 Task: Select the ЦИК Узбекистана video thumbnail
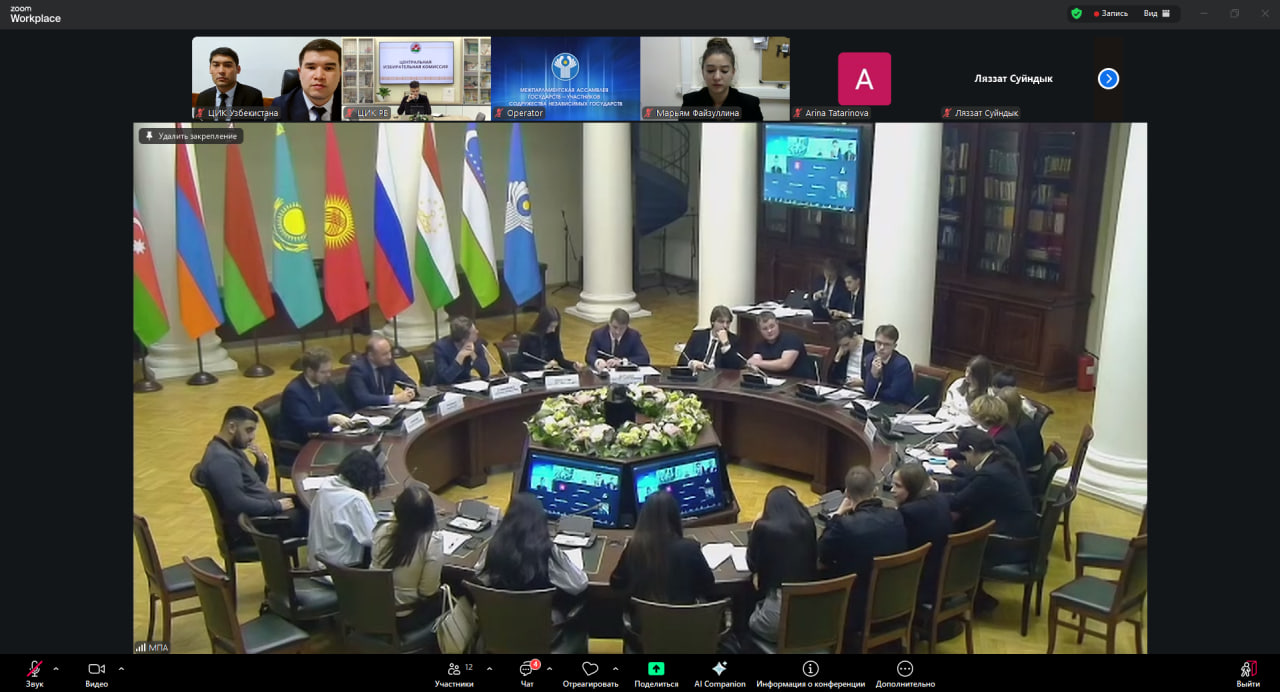[266, 78]
